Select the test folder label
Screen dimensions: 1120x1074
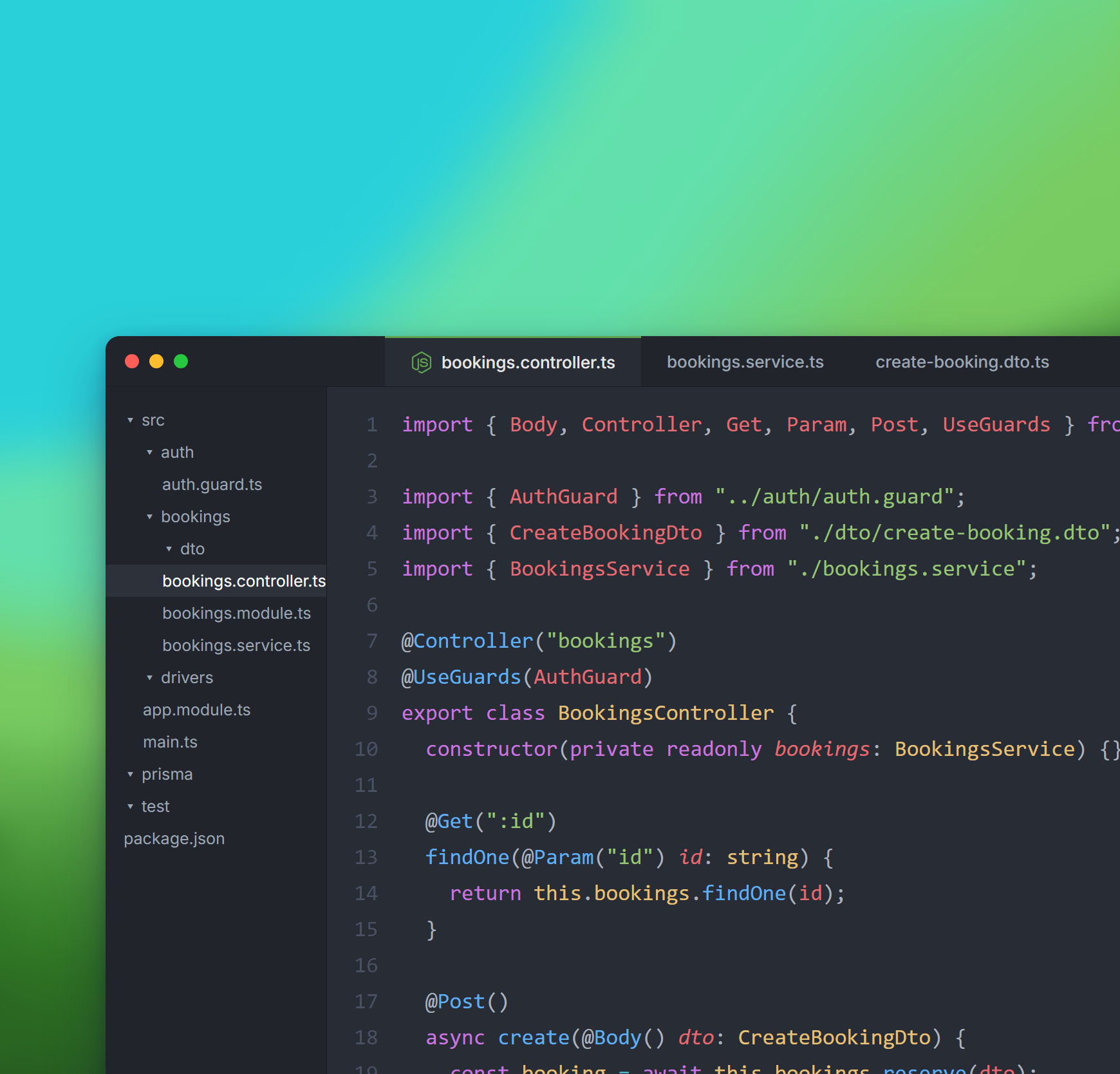tap(155, 807)
